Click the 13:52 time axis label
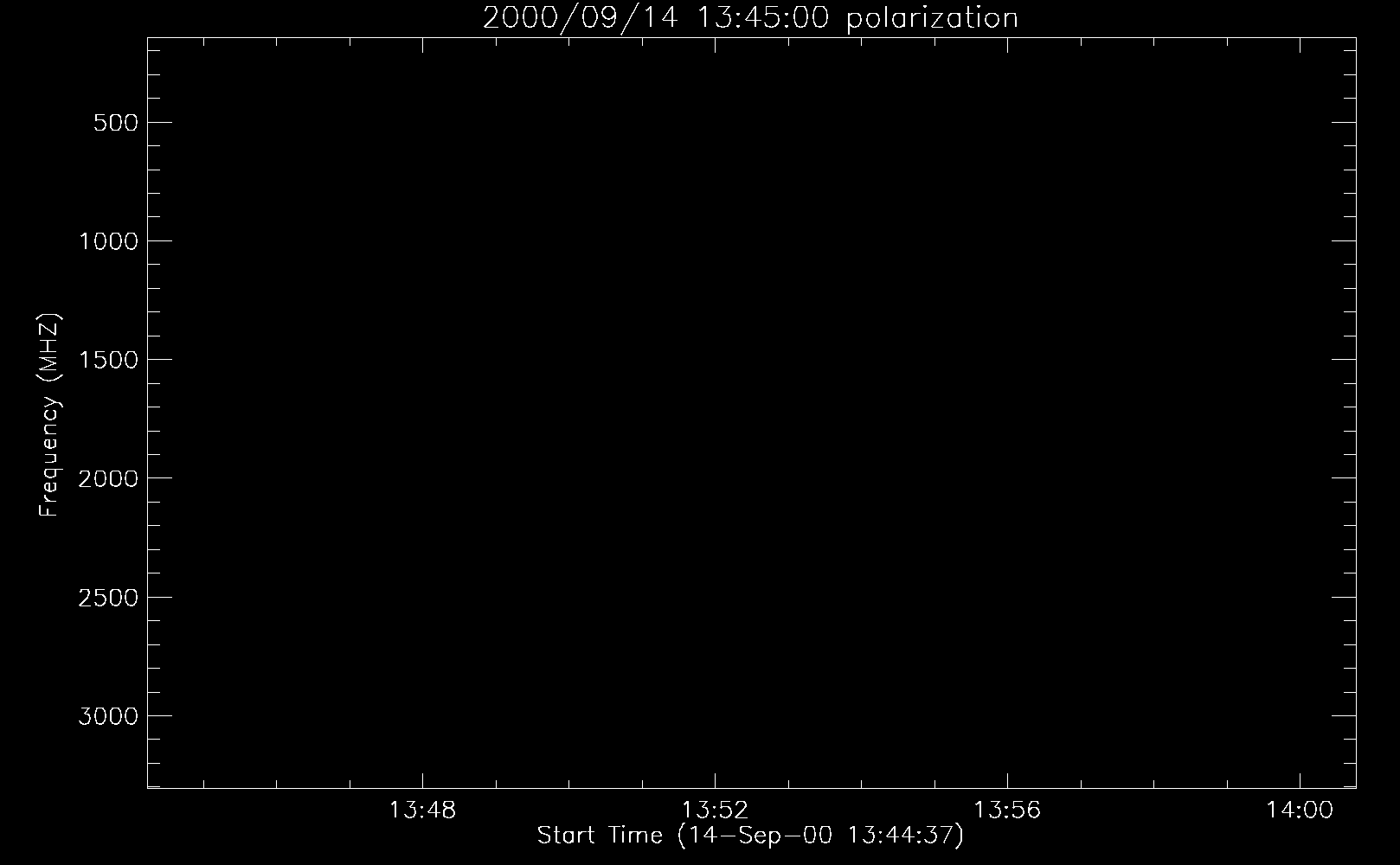Screen dimensions: 1400x865 coord(715,811)
